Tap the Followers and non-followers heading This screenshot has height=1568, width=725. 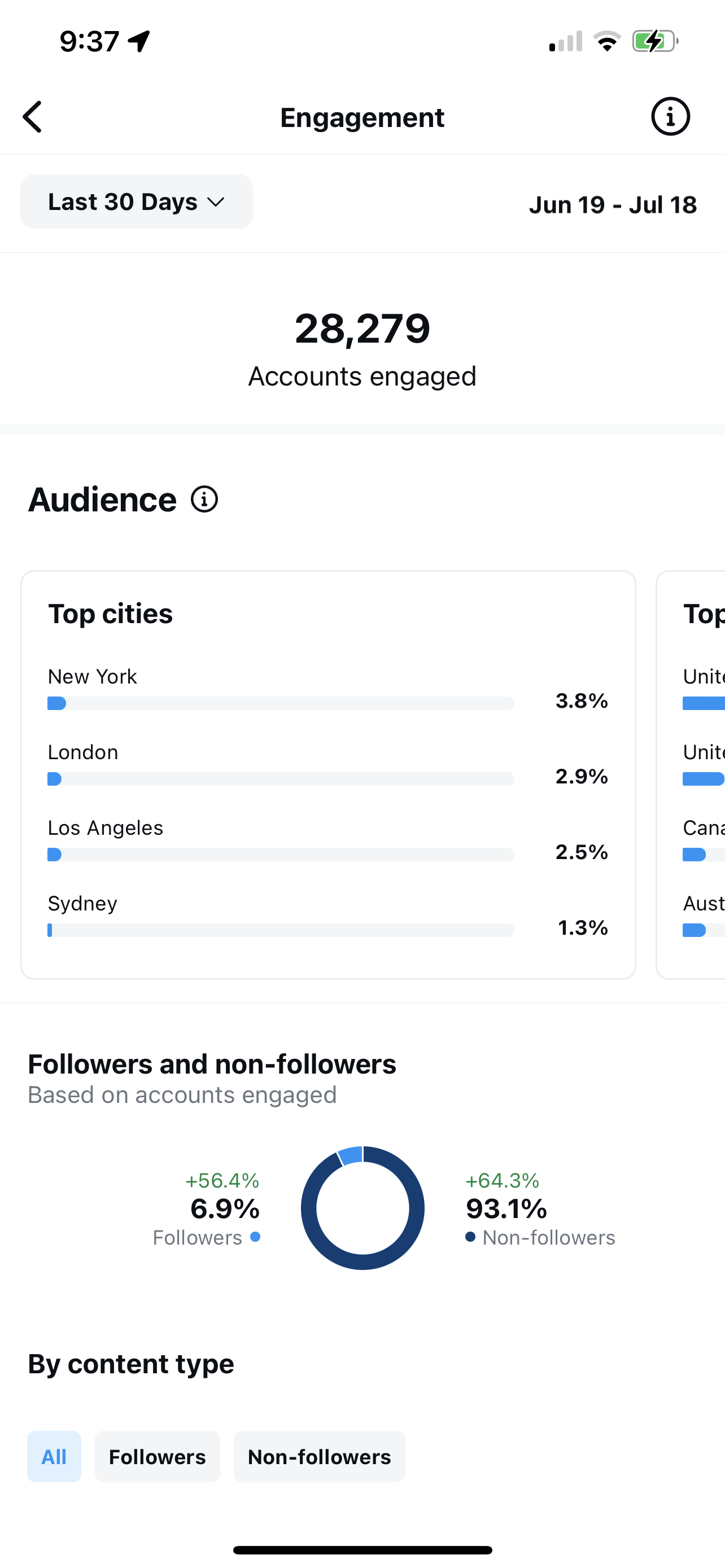click(x=212, y=1064)
